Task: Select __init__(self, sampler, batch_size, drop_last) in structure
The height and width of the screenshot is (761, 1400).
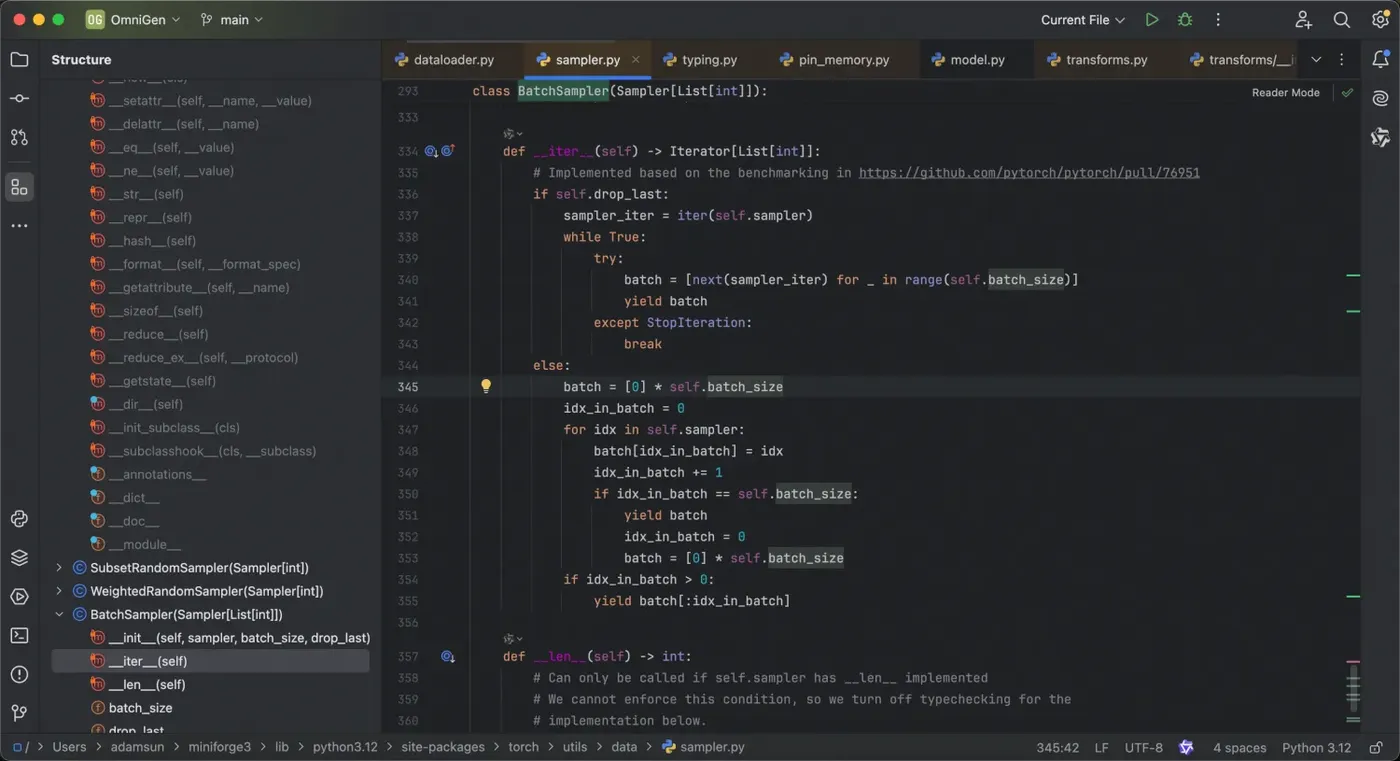Action: coord(210,638)
